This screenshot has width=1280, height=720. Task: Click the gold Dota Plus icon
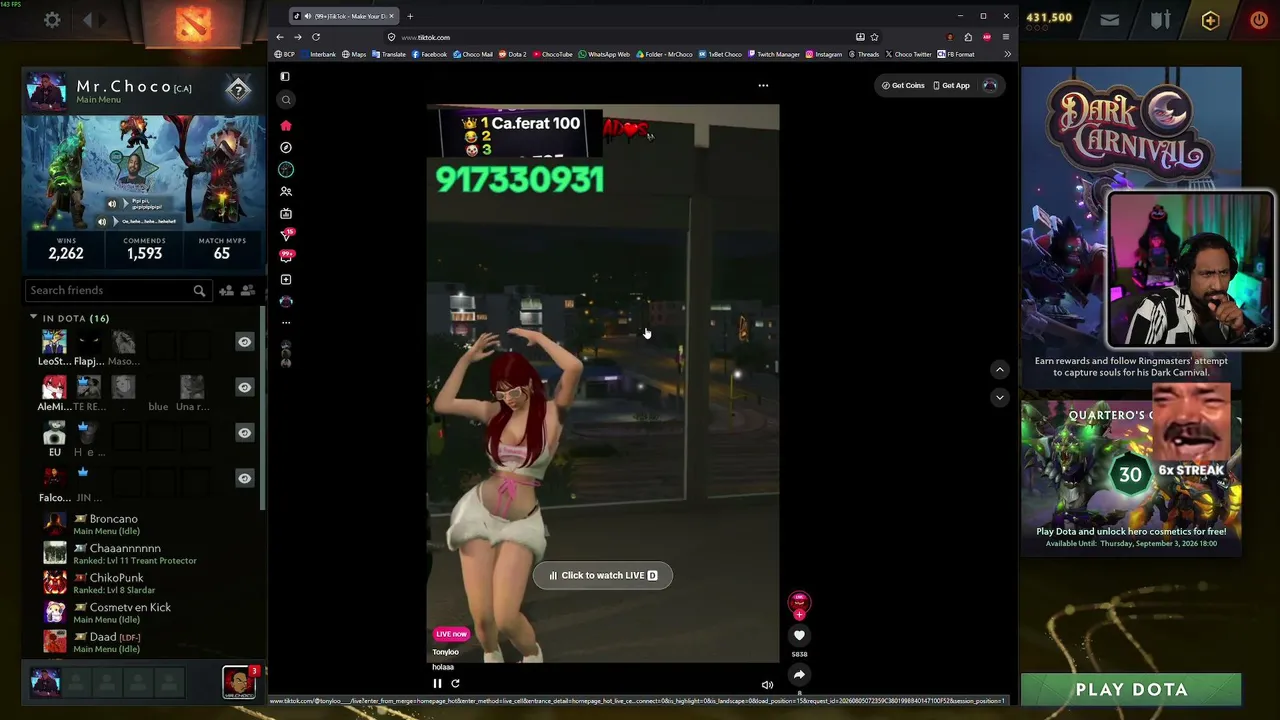tap(1210, 20)
